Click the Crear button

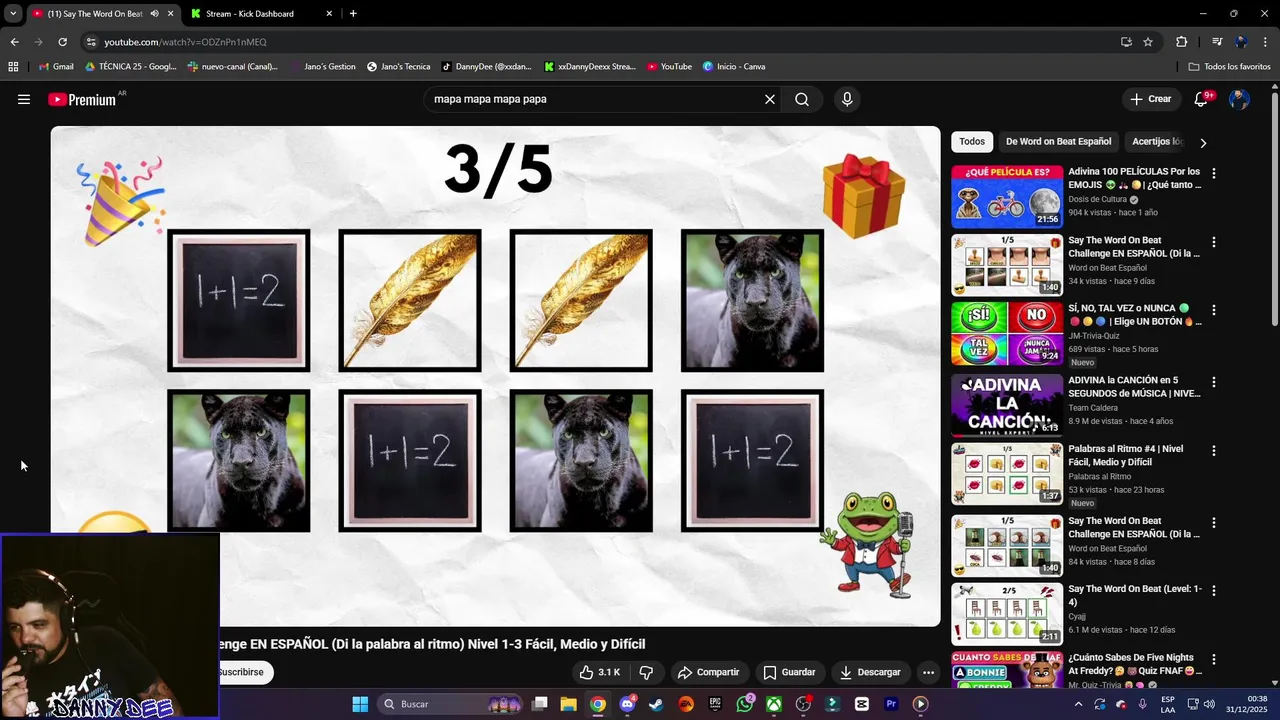pos(1150,99)
